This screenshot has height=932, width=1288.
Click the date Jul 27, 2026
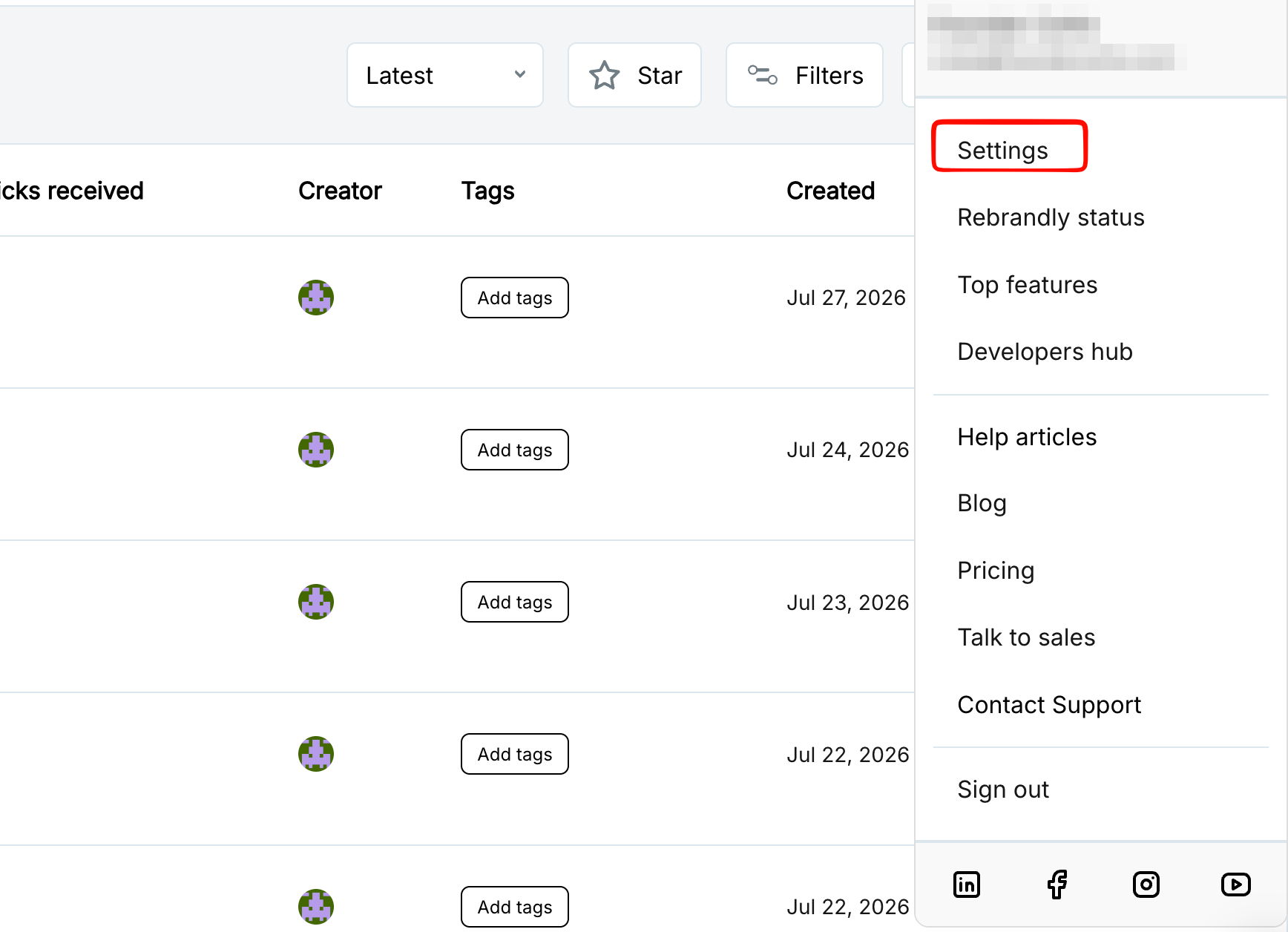(847, 298)
